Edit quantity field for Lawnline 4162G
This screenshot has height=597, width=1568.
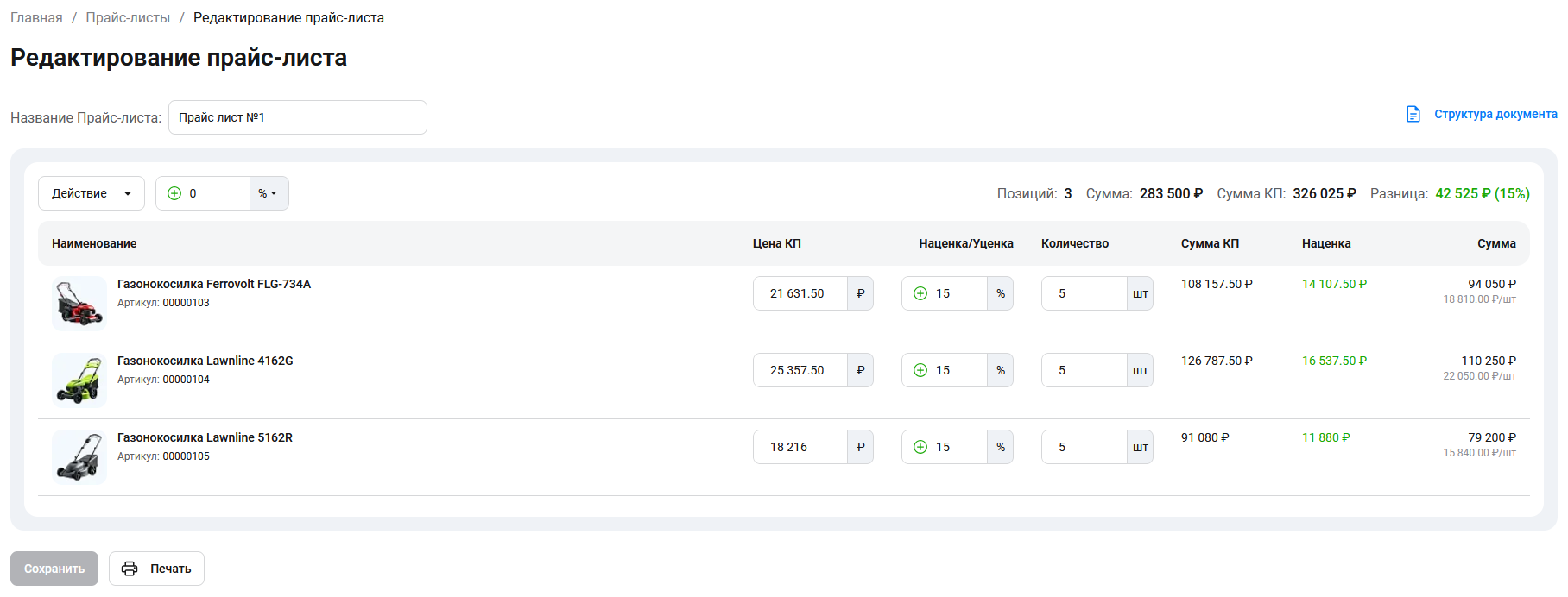[x=1083, y=370]
